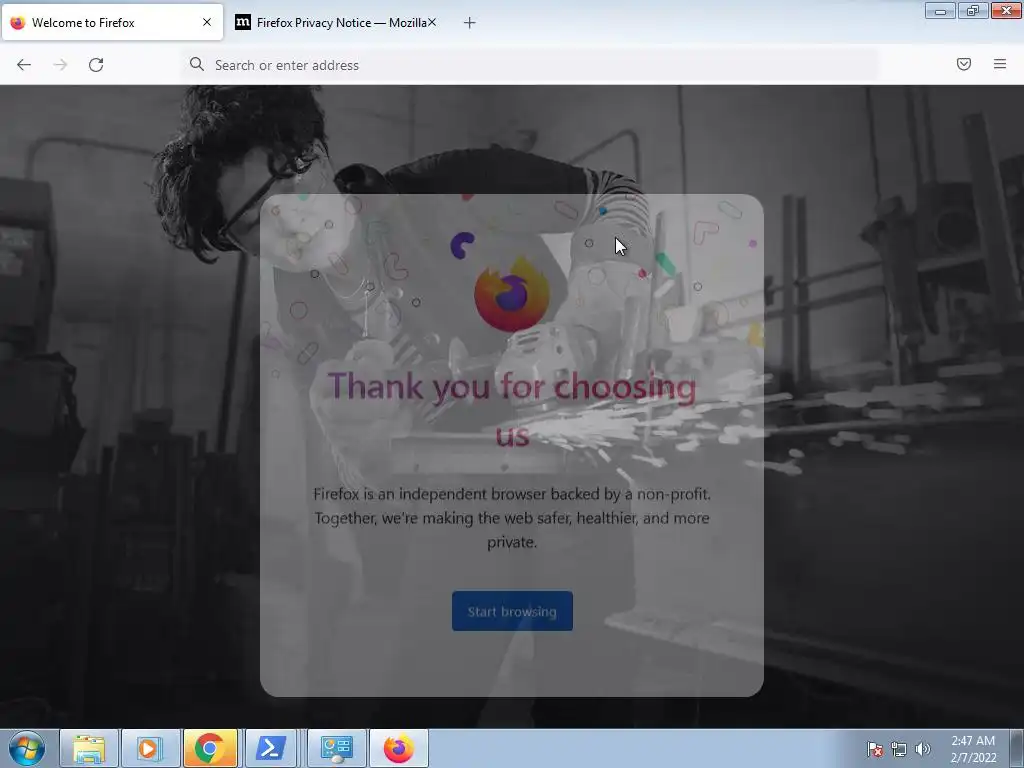This screenshot has width=1024, height=768.
Task: Open the volume speaker icon
Action: (x=923, y=749)
